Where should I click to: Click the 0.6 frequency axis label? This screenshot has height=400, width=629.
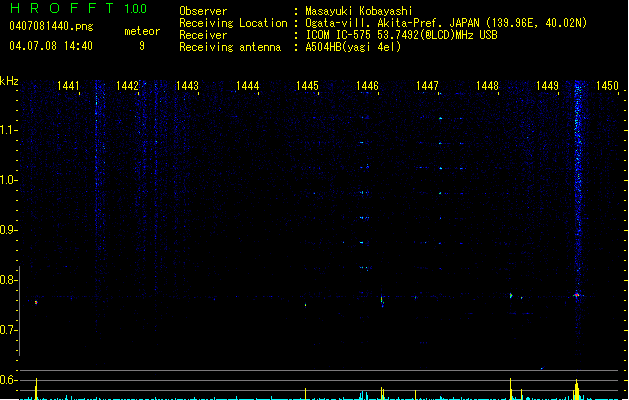[8, 380]
